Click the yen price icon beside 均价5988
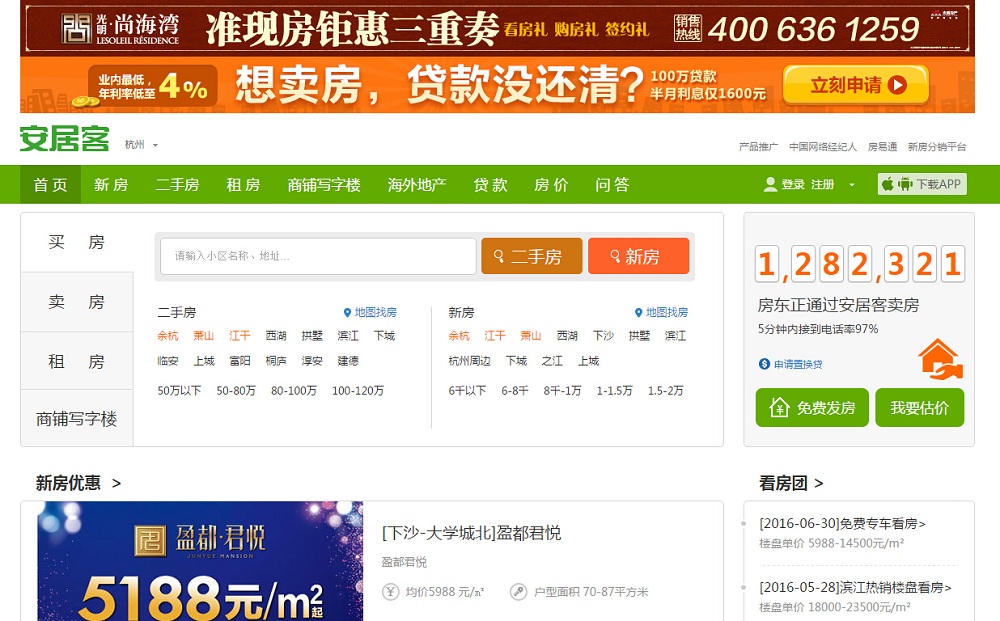This screenshot has height=621, width=1000. tap(390, 592)
